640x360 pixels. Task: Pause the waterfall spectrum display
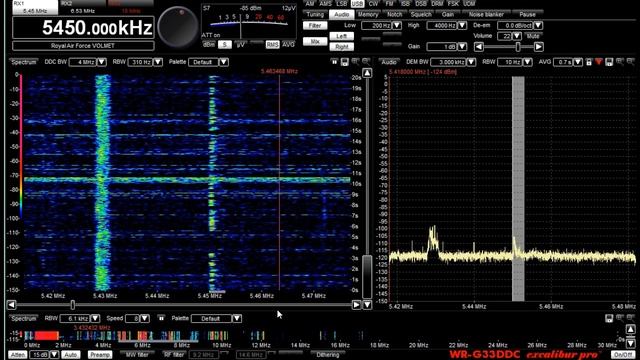(x=334, y=62)
